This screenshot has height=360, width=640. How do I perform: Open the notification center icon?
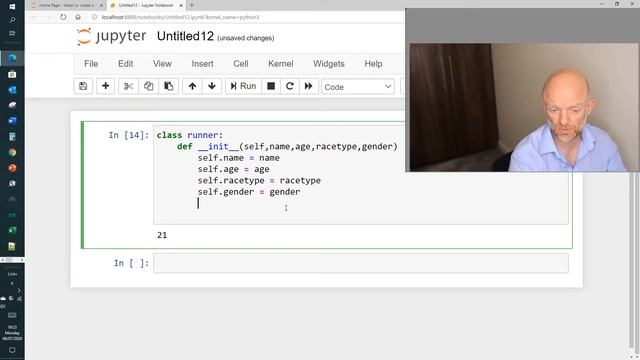click(12, 350)
